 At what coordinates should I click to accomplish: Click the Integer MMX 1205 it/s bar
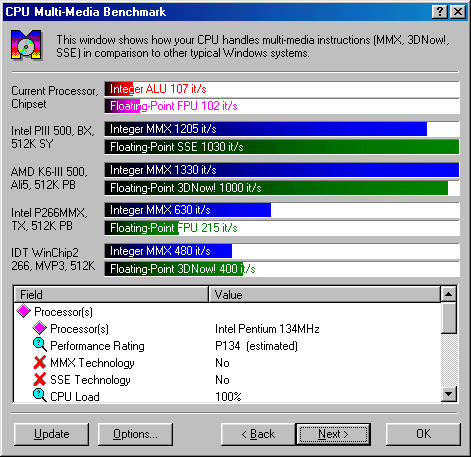(x=282, y=129)
